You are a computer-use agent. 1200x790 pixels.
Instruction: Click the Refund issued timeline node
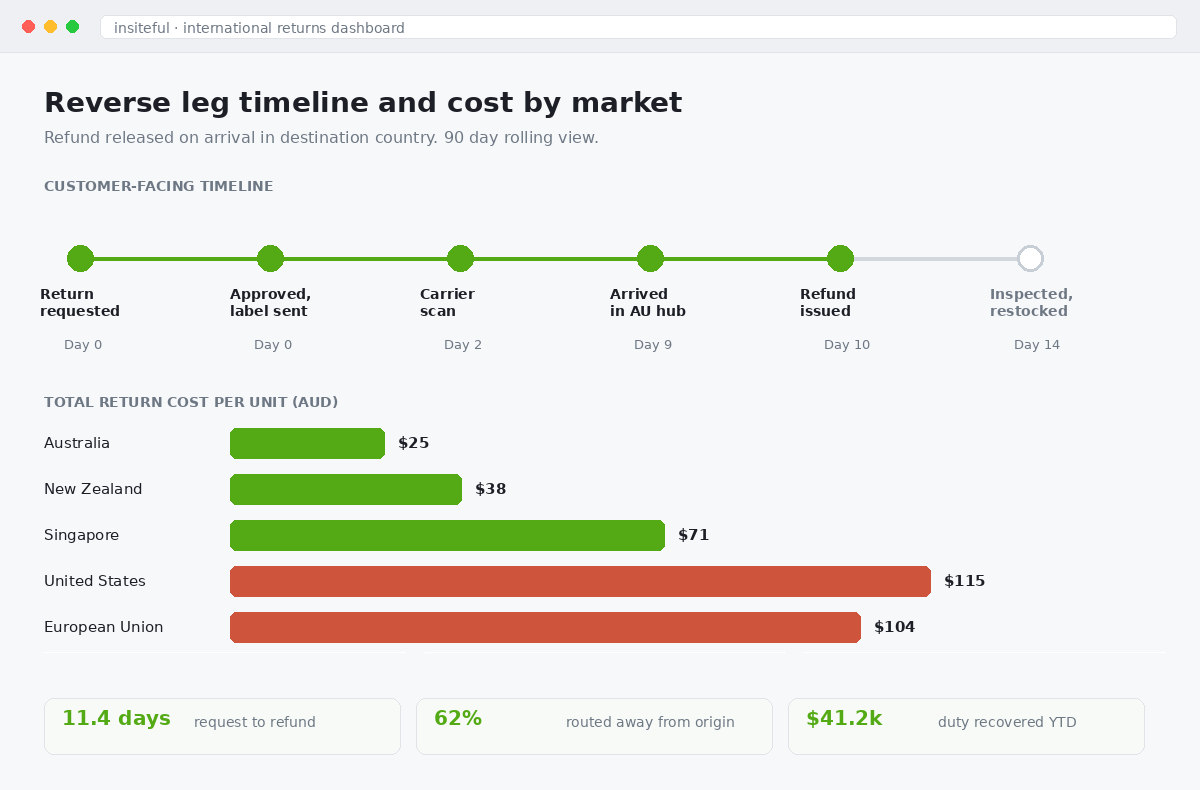(840, 259)
